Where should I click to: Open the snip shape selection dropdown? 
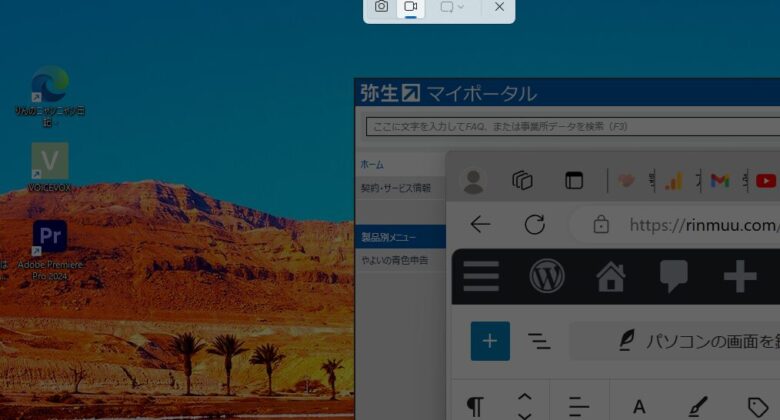(452, 7)
